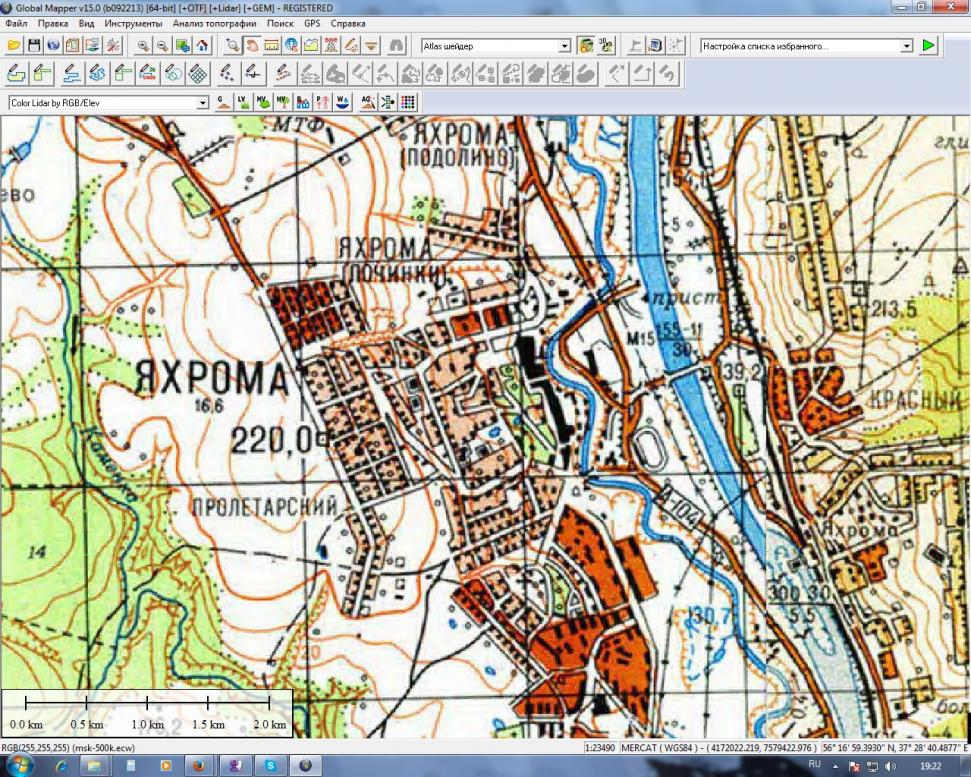971x777 pixels.
Task: Expand the favorites list dropdown
Action: (907, 46)
